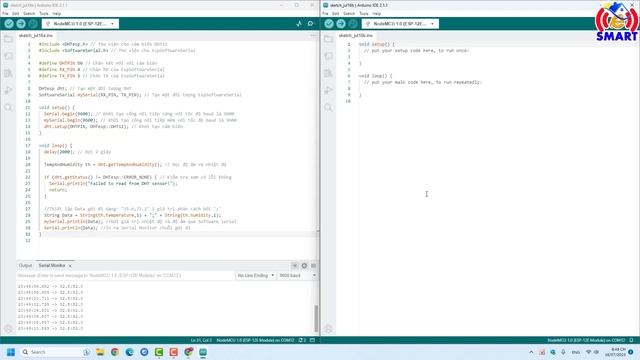Open Search icon in right window sidebar
The image size is (640, 360).
tap(328, 107)
